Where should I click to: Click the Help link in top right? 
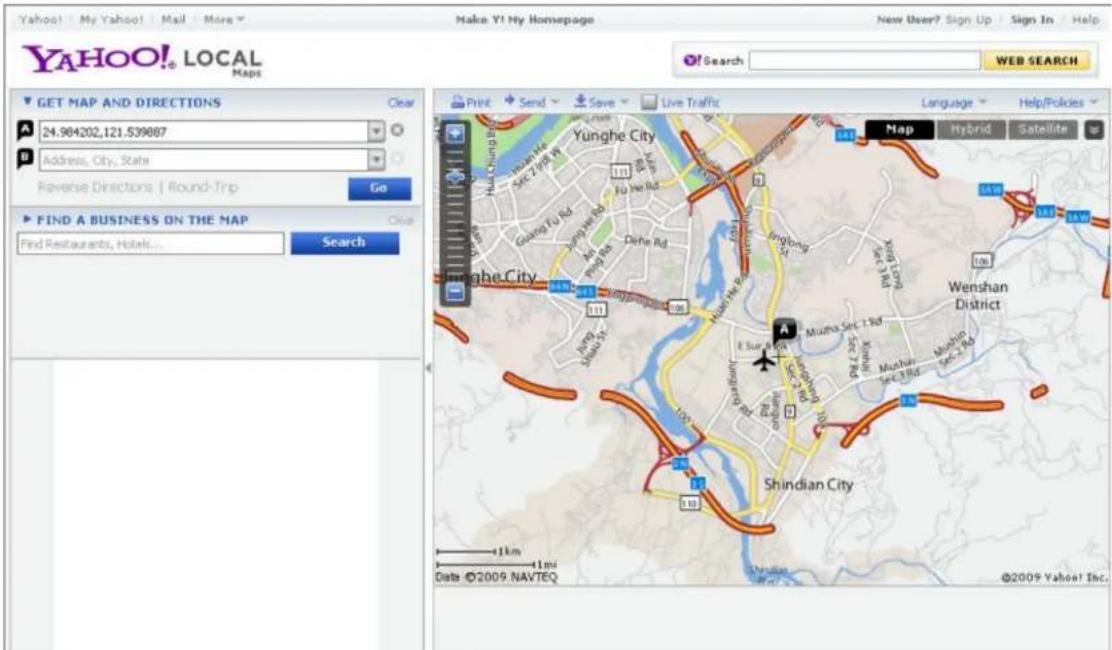1085,20
